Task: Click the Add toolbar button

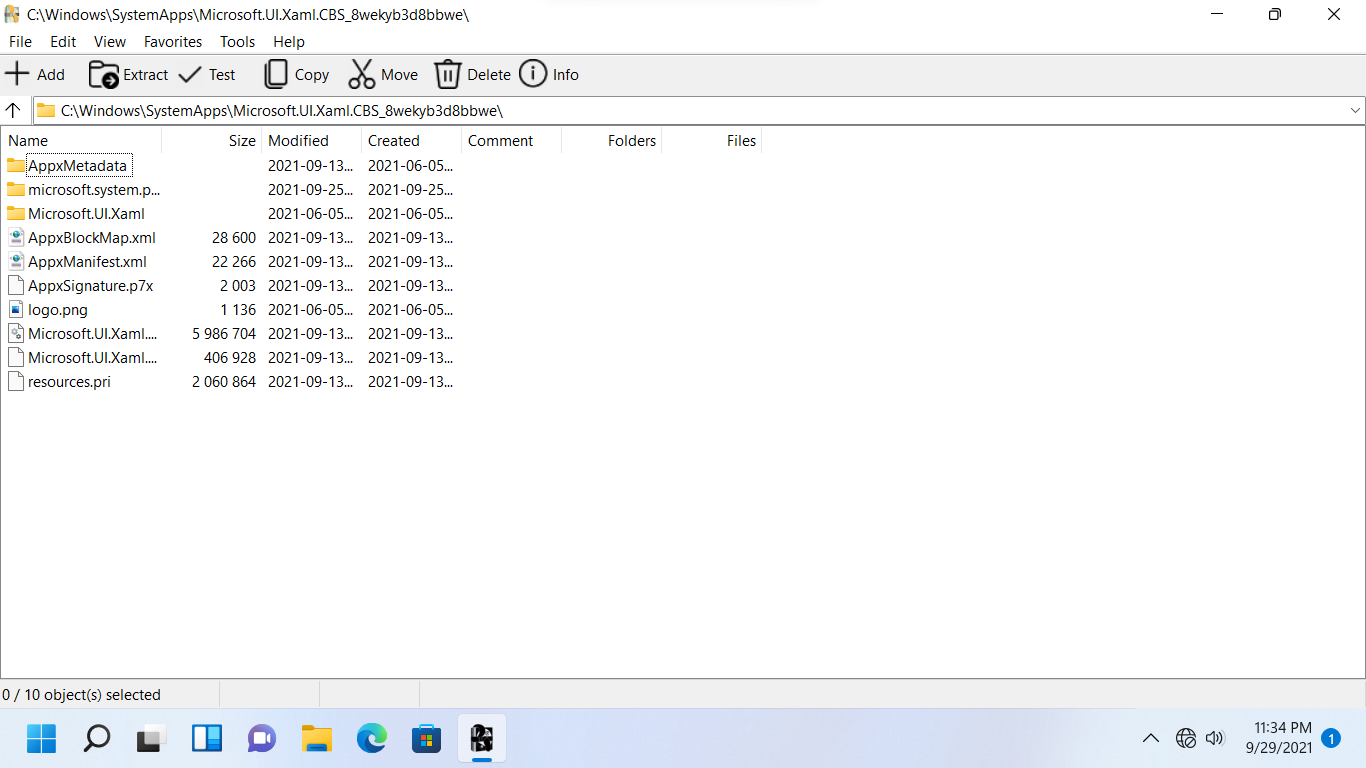Action: click(35, 74)
